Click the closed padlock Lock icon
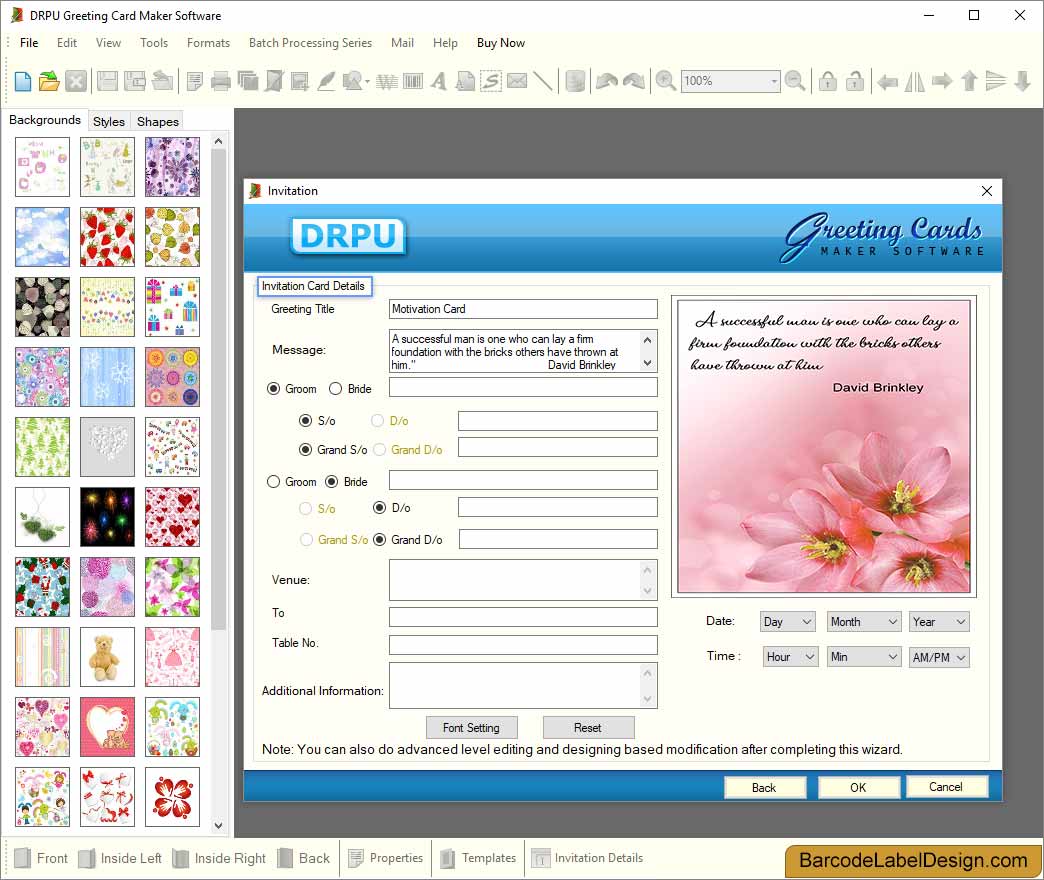This screenshot has width=1044, height=880. [x=828, y=81]
